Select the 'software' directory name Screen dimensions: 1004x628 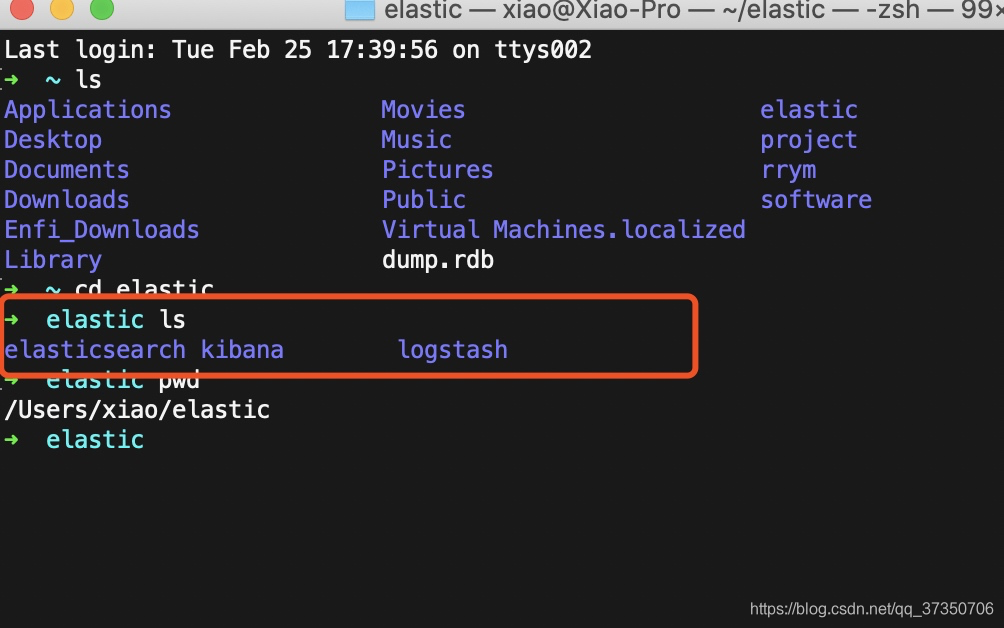pyautogui.click(x=816, y=200)
